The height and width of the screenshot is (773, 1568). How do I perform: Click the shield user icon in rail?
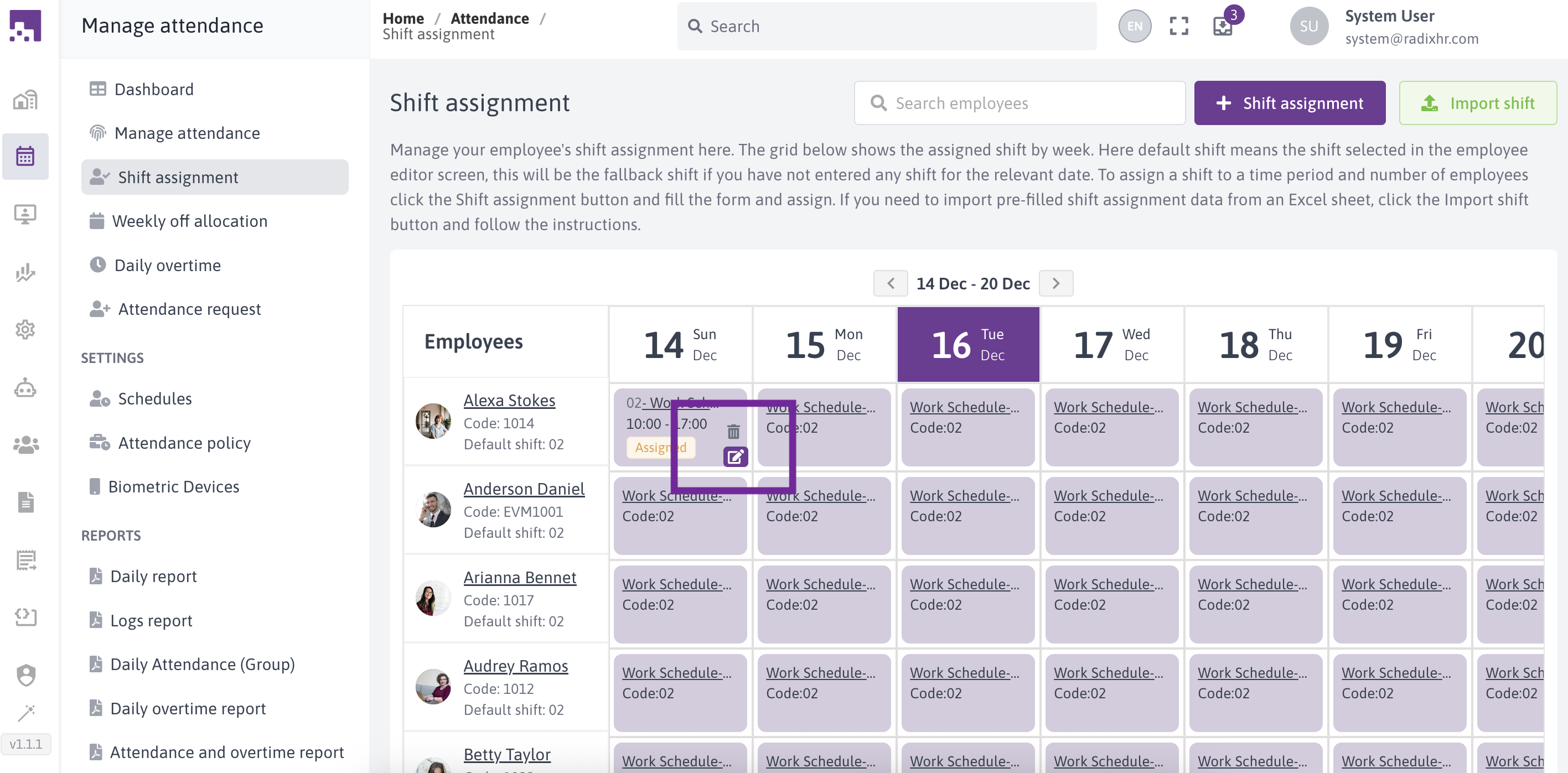point(25,675)
